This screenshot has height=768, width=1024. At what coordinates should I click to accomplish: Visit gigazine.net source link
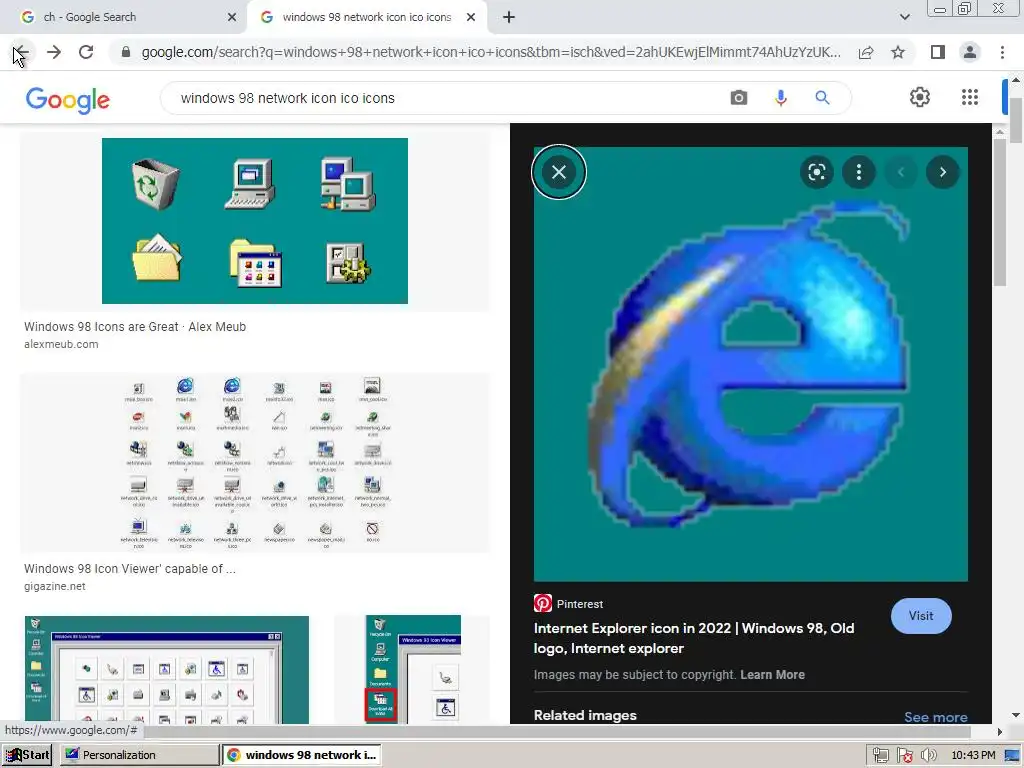click(x=55, y=586)
